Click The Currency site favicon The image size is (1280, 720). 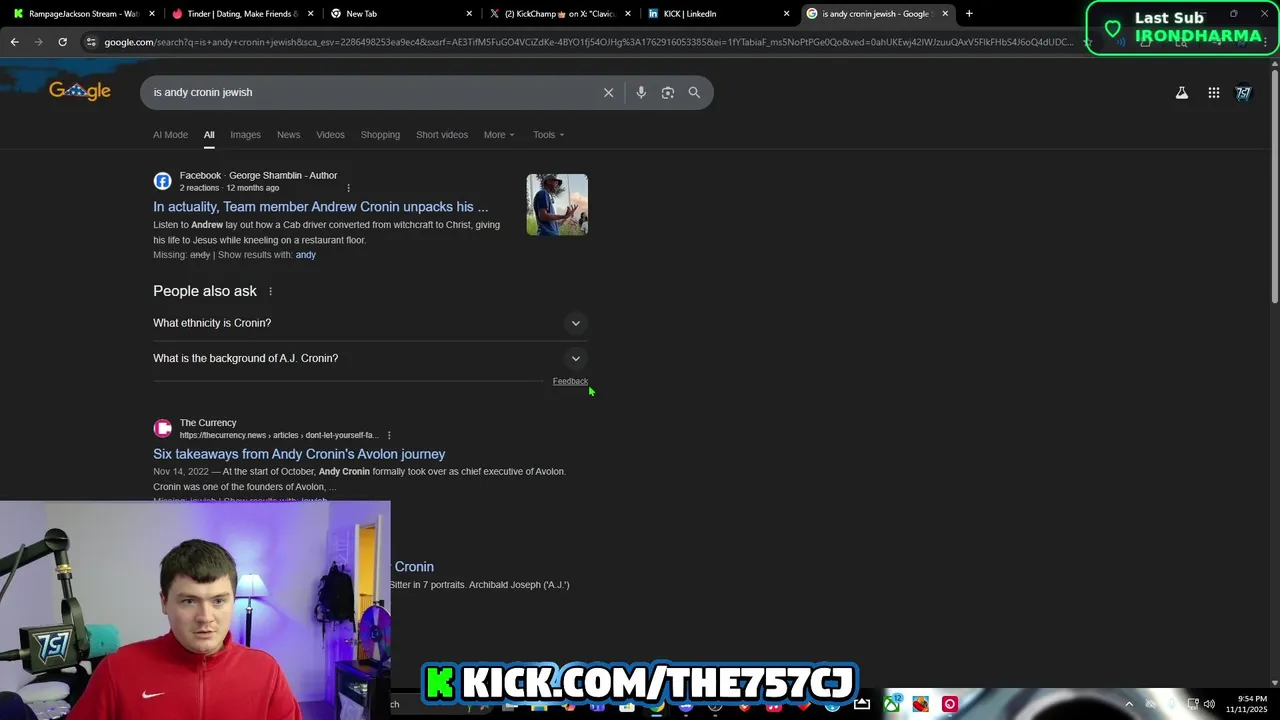pyautogui.click(x=162, y=428)
